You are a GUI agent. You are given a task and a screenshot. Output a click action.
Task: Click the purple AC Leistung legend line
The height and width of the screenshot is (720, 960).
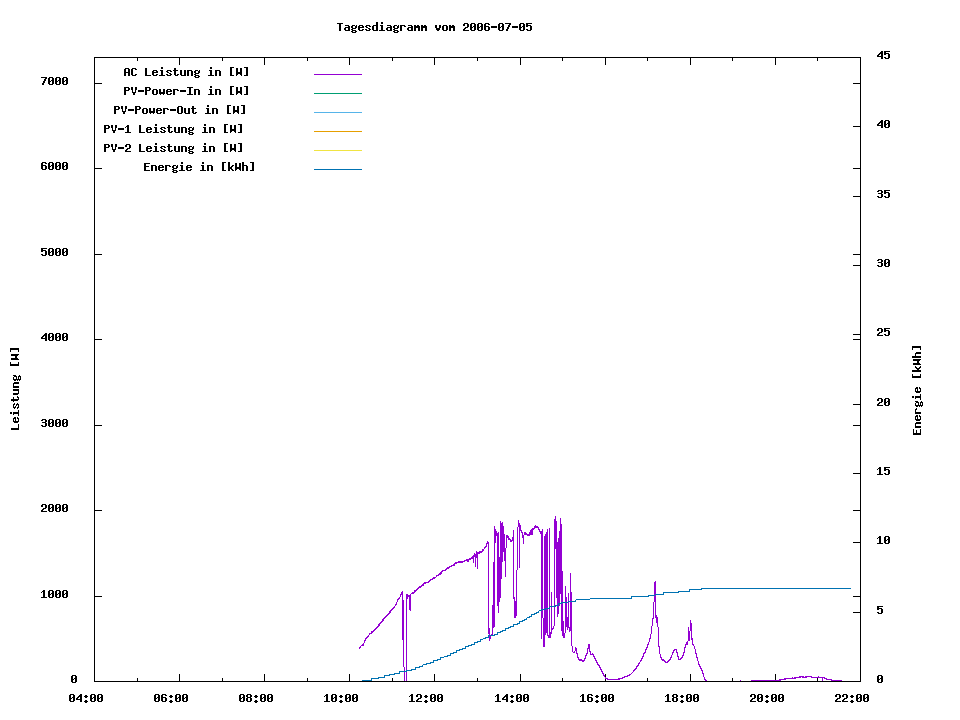click(337, 74)
